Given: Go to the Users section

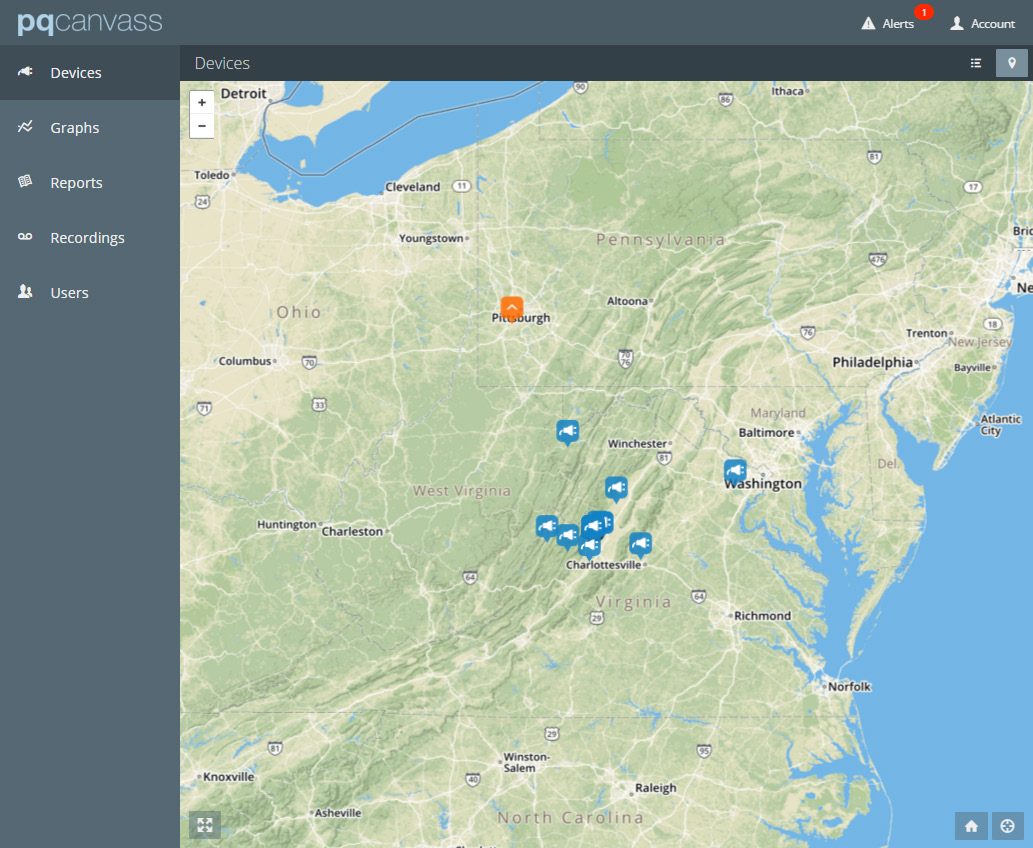Looking at the screenshot, I should point(69,292).
